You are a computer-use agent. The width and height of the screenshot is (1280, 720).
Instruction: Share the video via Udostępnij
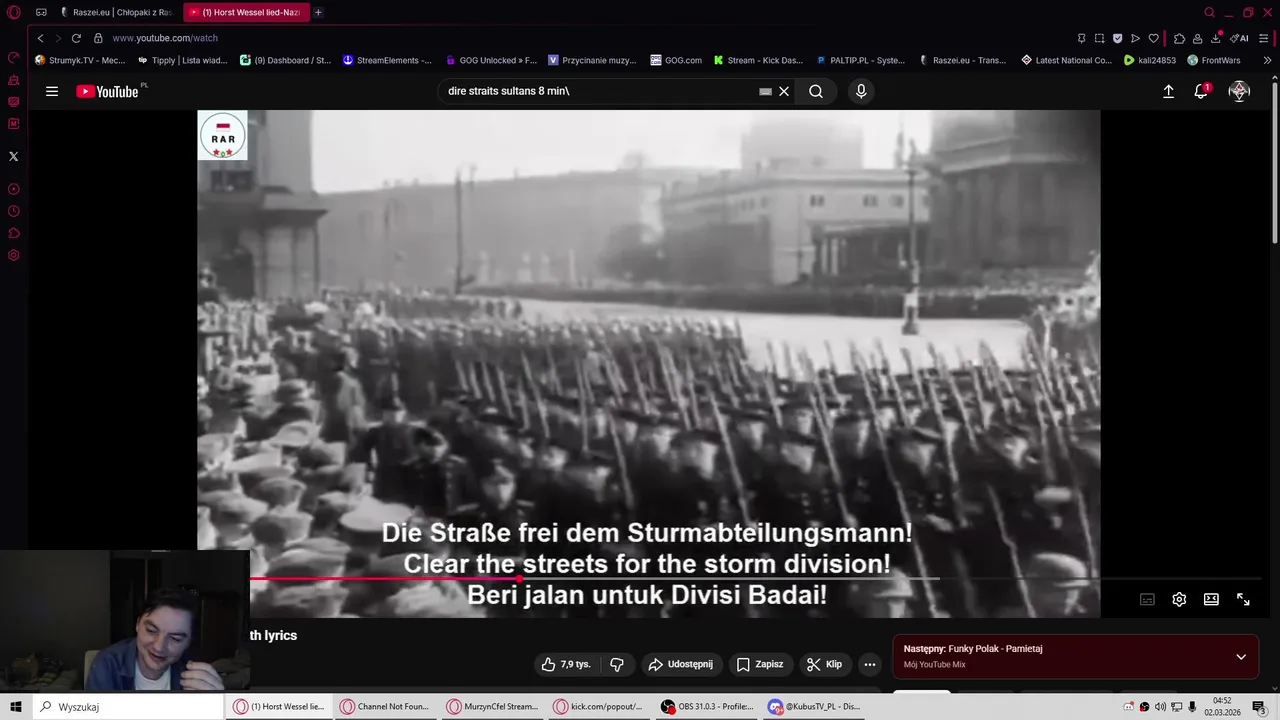point(680,664)
